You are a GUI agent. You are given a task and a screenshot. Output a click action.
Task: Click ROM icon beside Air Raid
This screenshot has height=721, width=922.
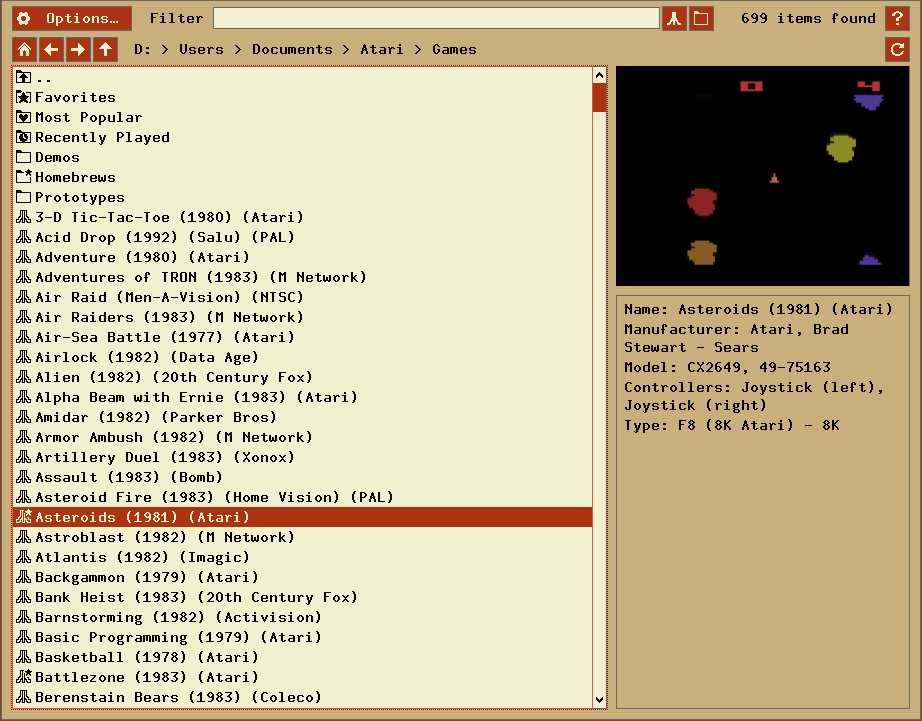point(24,297)
